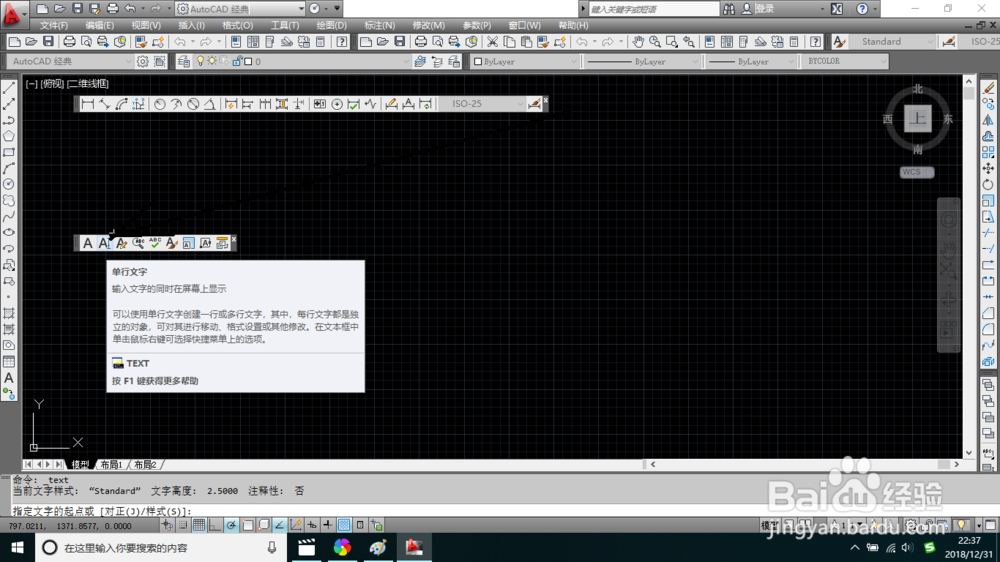
Task: Click the 上 face of the ViewCube
Action: coord(917,119)
